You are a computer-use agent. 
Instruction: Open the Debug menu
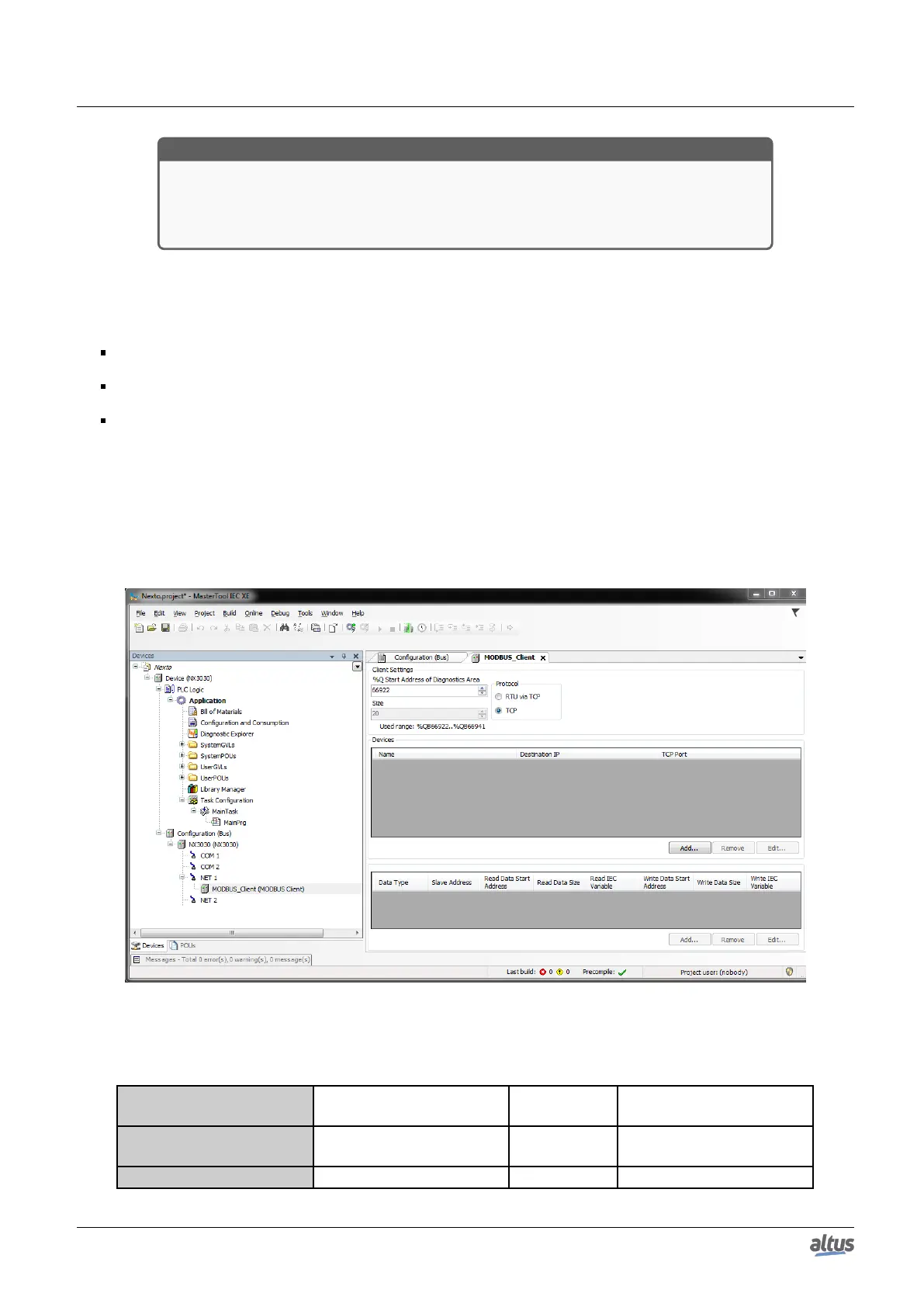280,613
